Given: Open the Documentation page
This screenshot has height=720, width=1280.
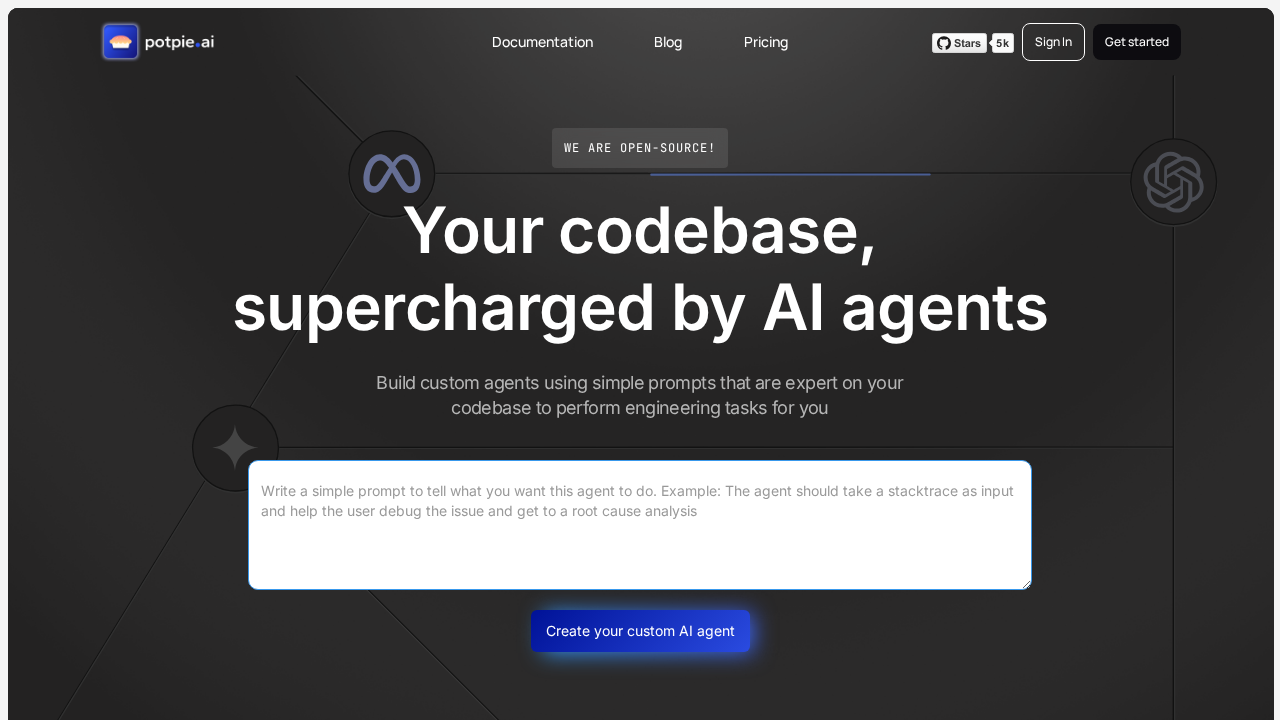Looking at the screenshot, I should [542, 42].
